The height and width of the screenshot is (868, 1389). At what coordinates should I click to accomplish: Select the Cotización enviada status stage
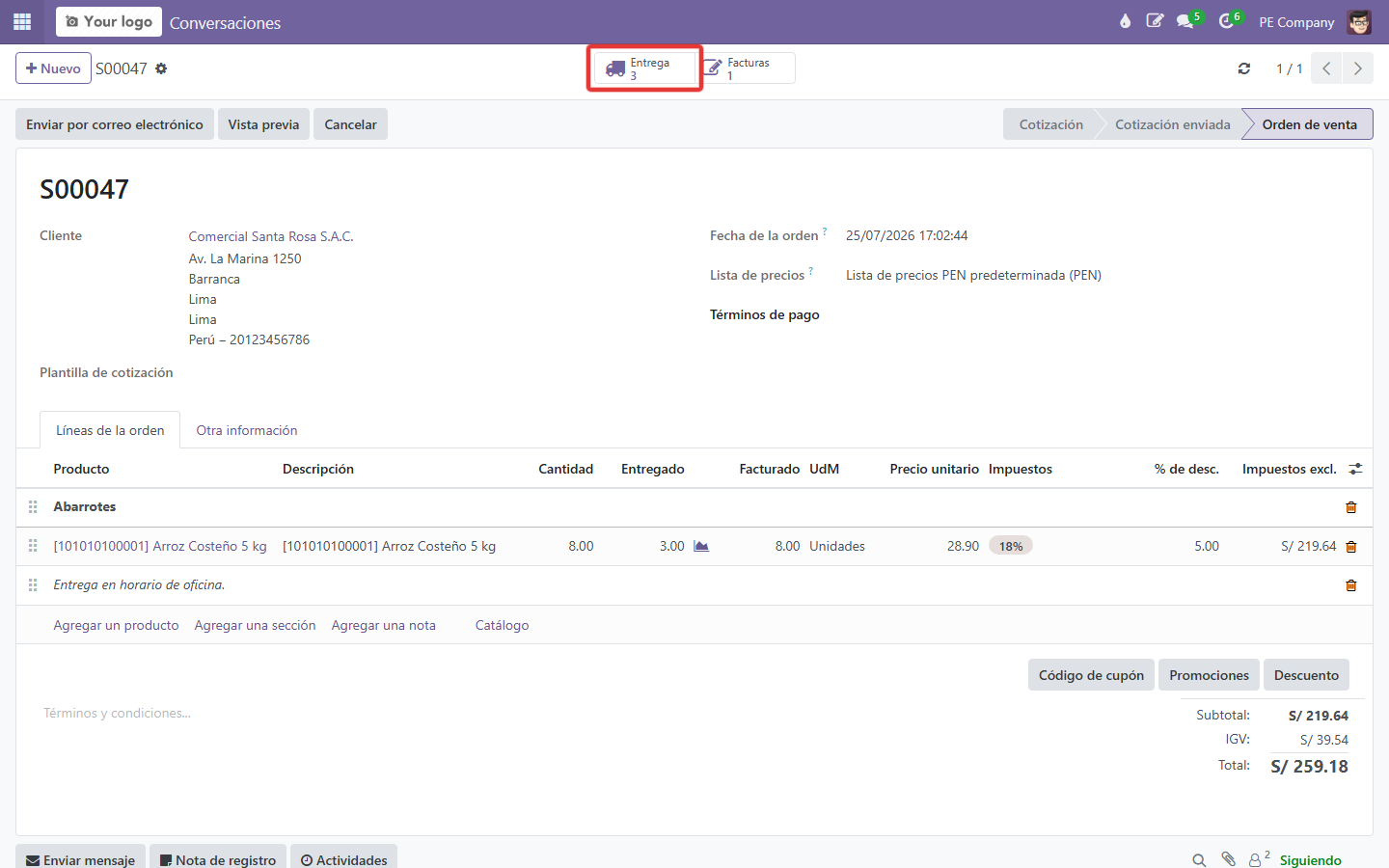[1172, 124]
